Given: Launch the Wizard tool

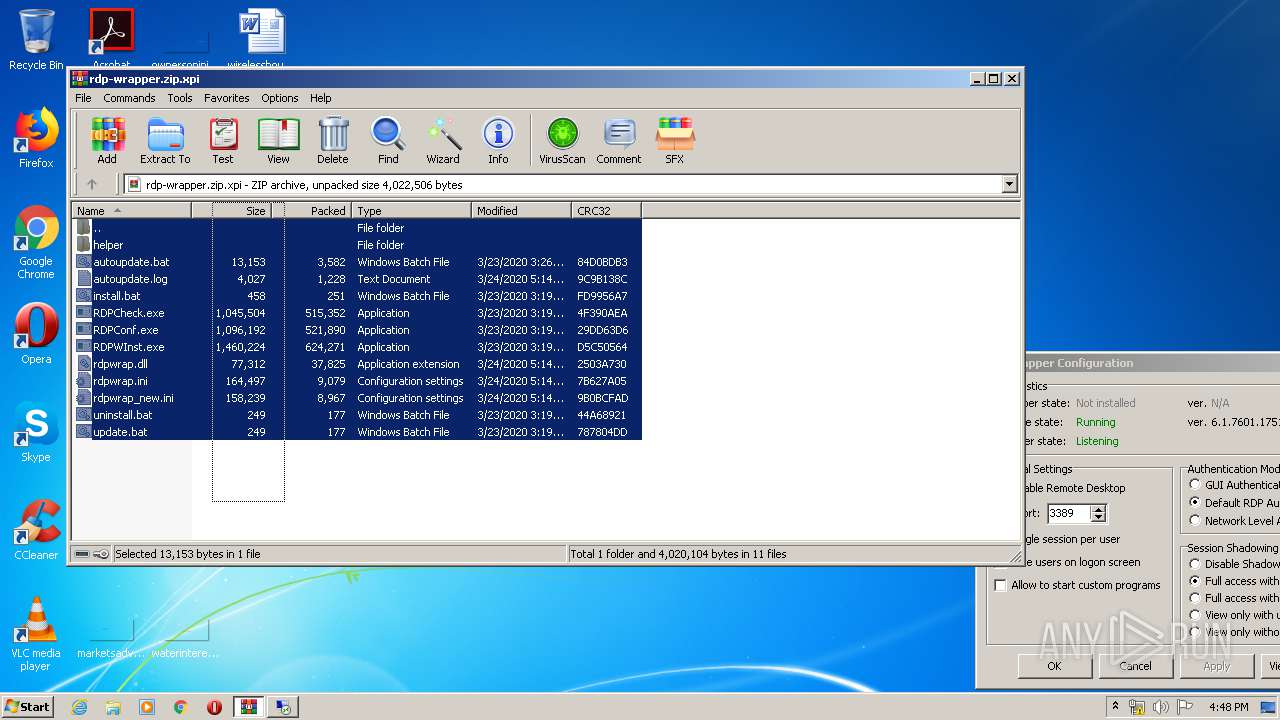Looking at the screenshot, I should (x=443, y=141).
